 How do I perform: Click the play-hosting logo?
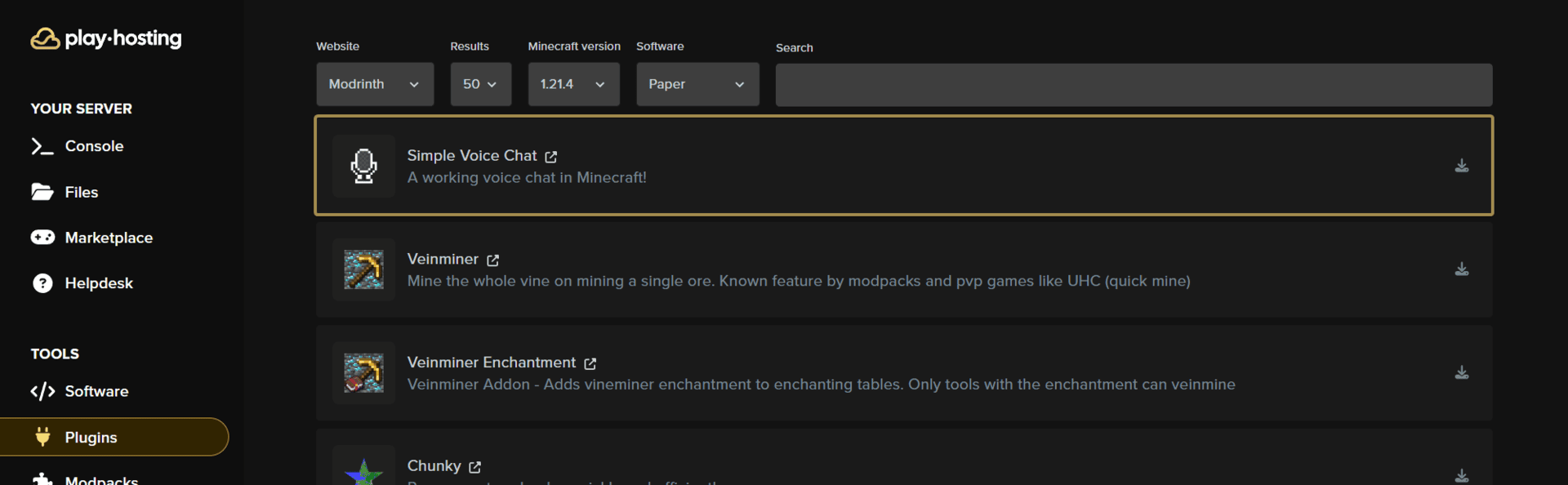106,38
